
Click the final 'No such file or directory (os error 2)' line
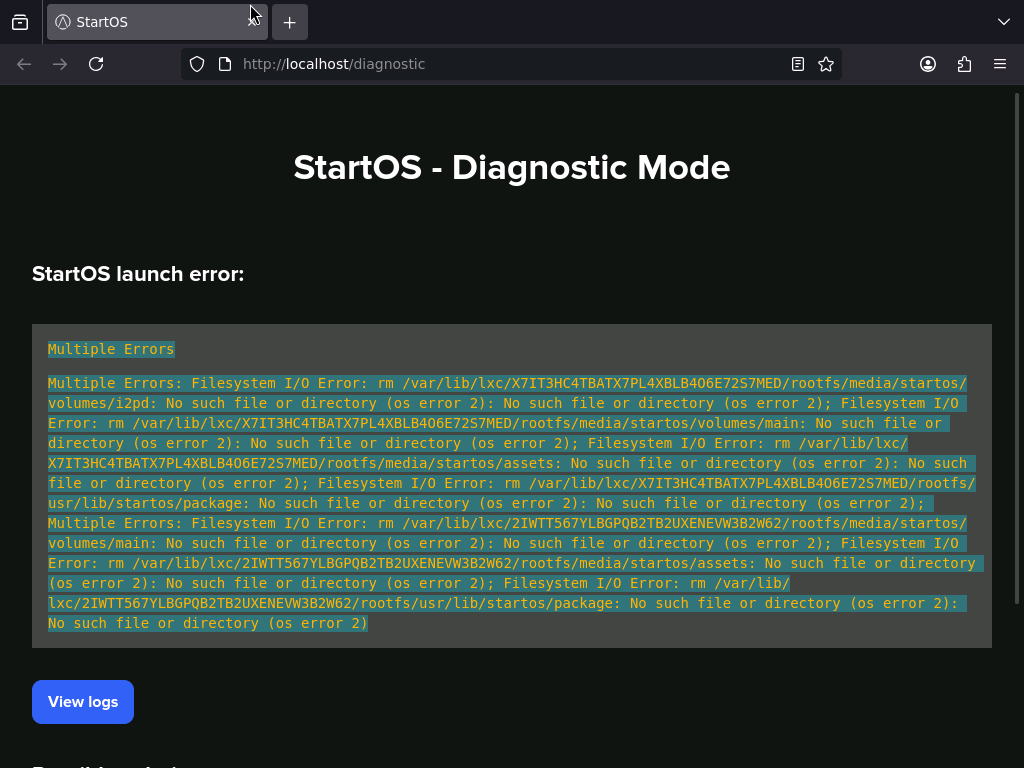pos(208,624)
